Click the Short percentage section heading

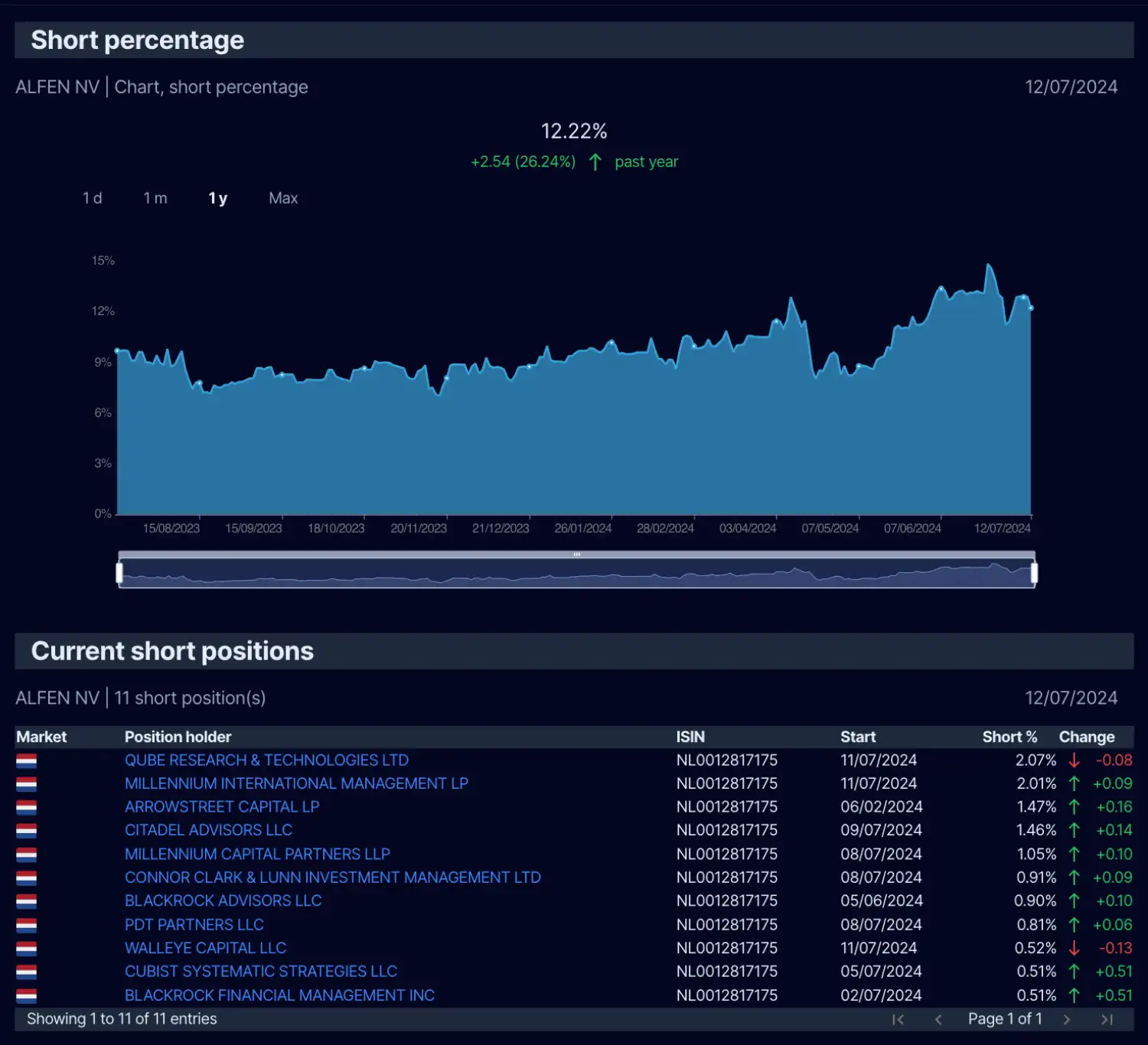point(138,40)
